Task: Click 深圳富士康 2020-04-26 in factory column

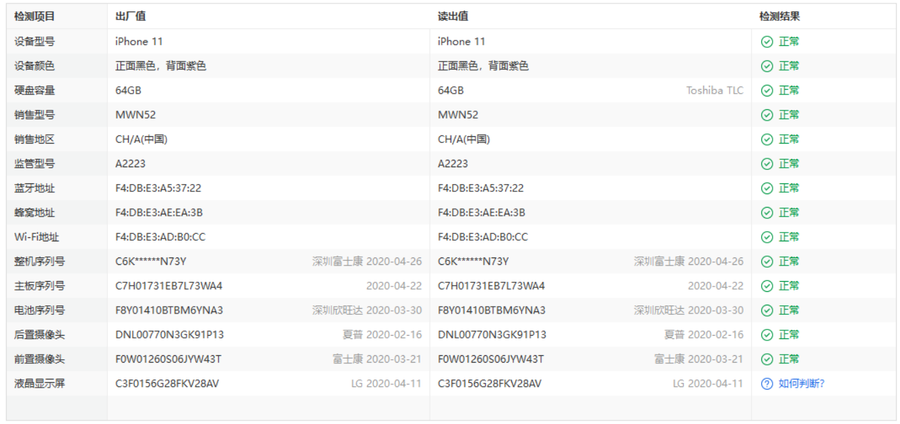Action: pyautogui.click(x=367, y=261)
